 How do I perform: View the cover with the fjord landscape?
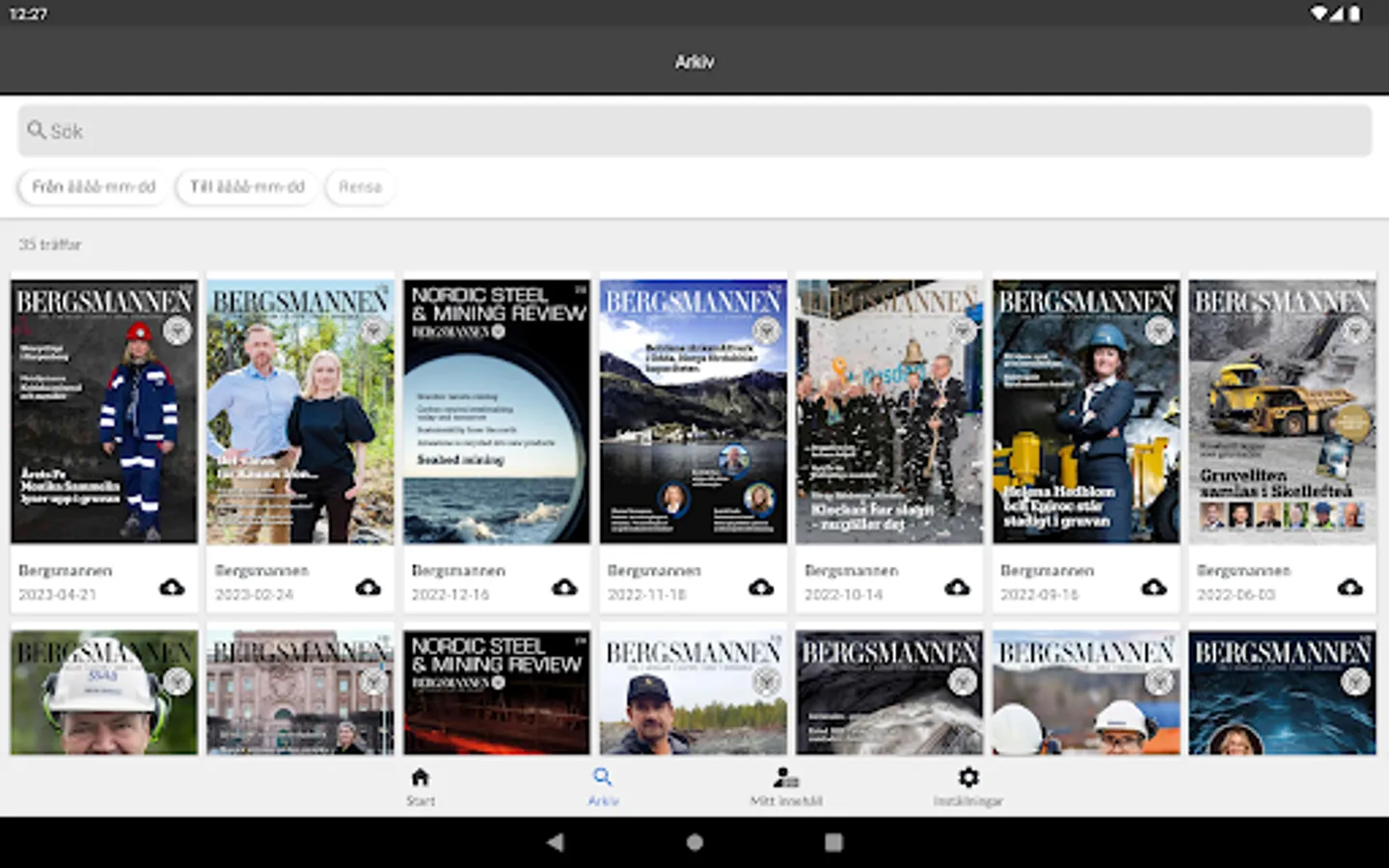point(694,412)
